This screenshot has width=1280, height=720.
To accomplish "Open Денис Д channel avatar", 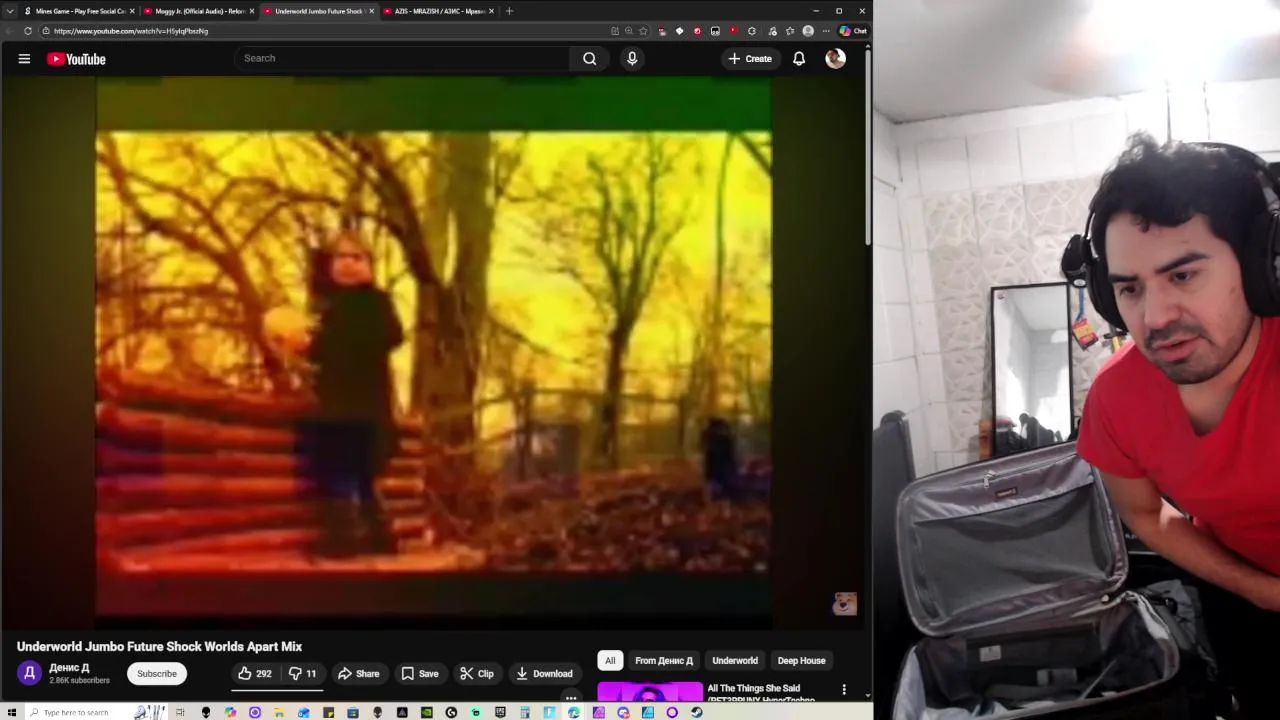I will (x=29, y=674).
